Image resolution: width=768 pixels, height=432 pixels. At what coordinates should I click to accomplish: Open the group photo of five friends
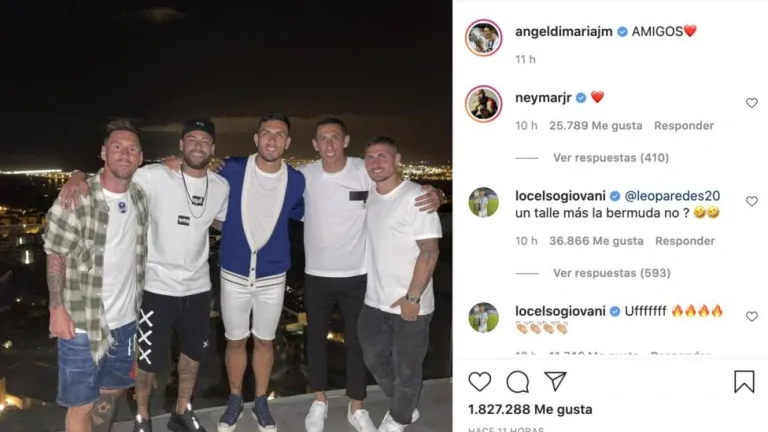(226, 216)
